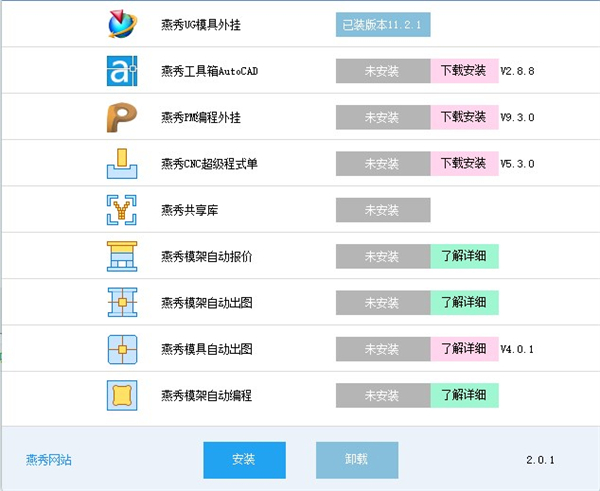Viewport: 600px width, 491px height.
Task: Click 了解详细 for 燕秀模具自动出图
Action: pos(464,349)
